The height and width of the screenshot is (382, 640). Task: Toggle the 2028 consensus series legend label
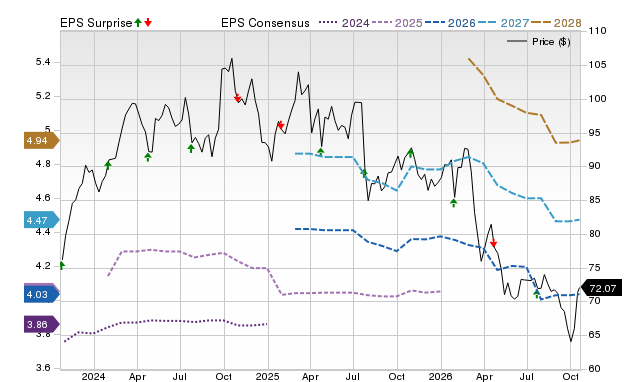(568, 23)
